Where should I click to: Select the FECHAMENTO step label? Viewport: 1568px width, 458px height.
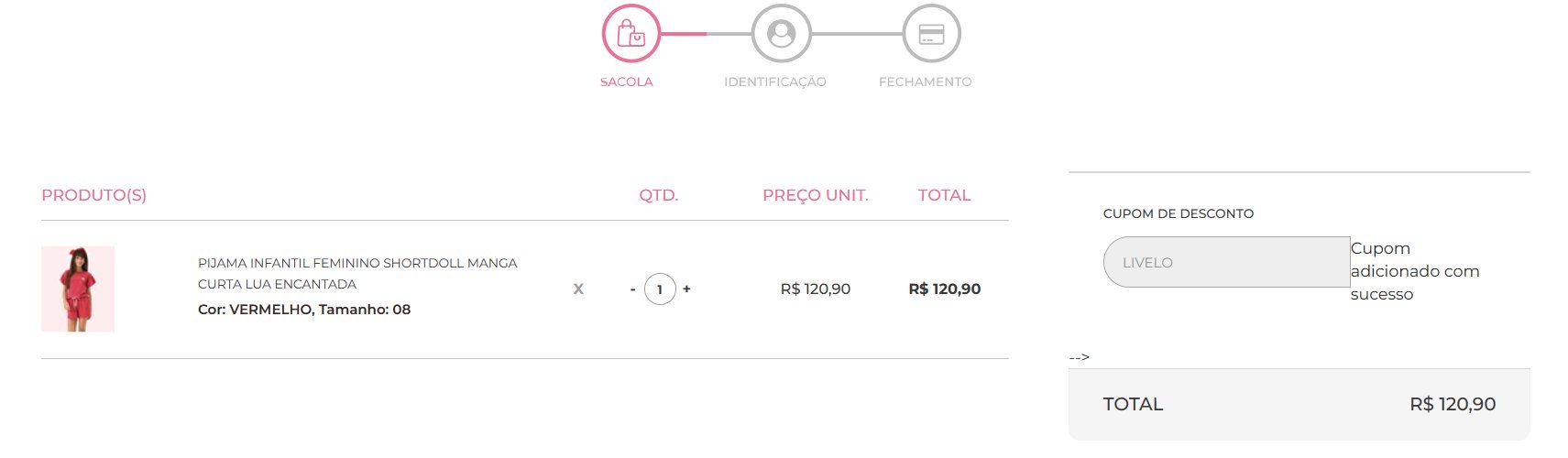coord(926,82)
